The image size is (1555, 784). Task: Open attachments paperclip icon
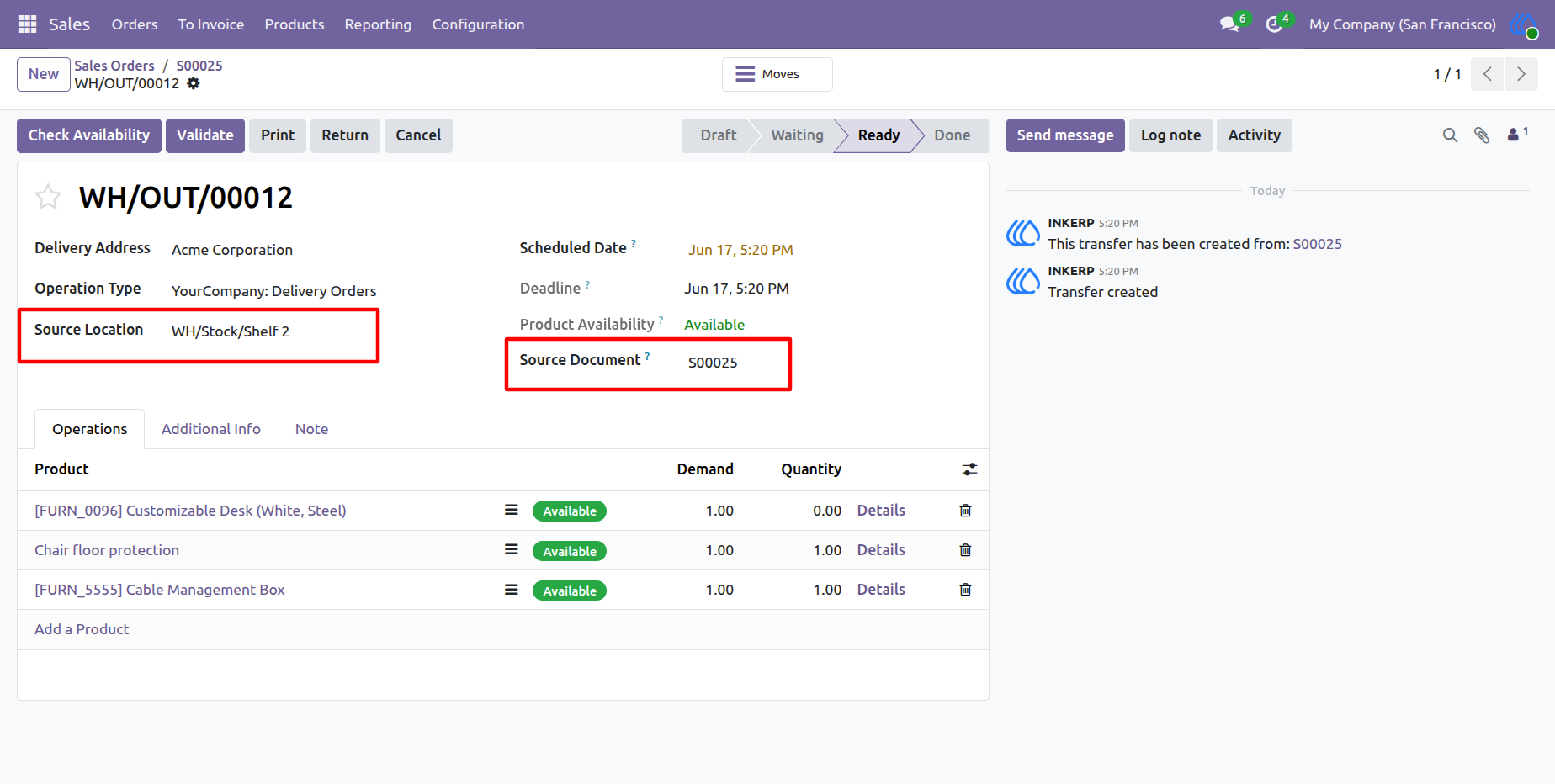tap(1482, 135)
